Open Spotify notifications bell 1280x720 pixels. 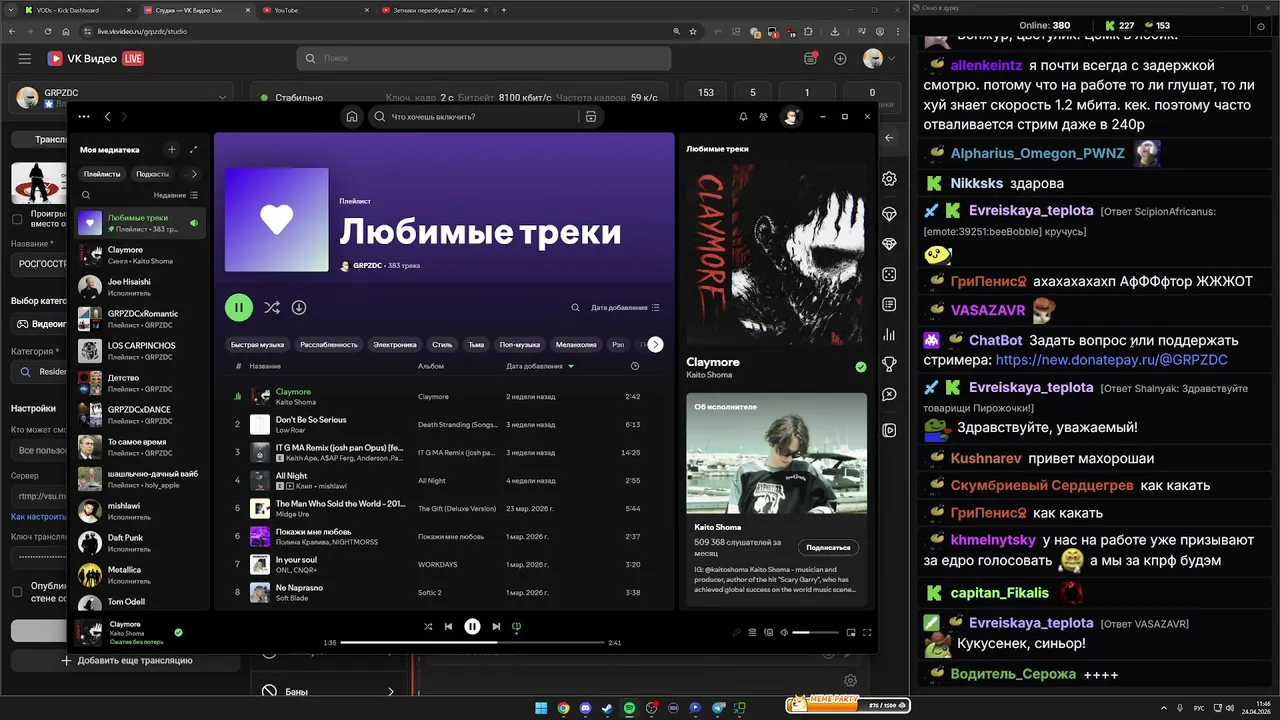pos(743,117)
